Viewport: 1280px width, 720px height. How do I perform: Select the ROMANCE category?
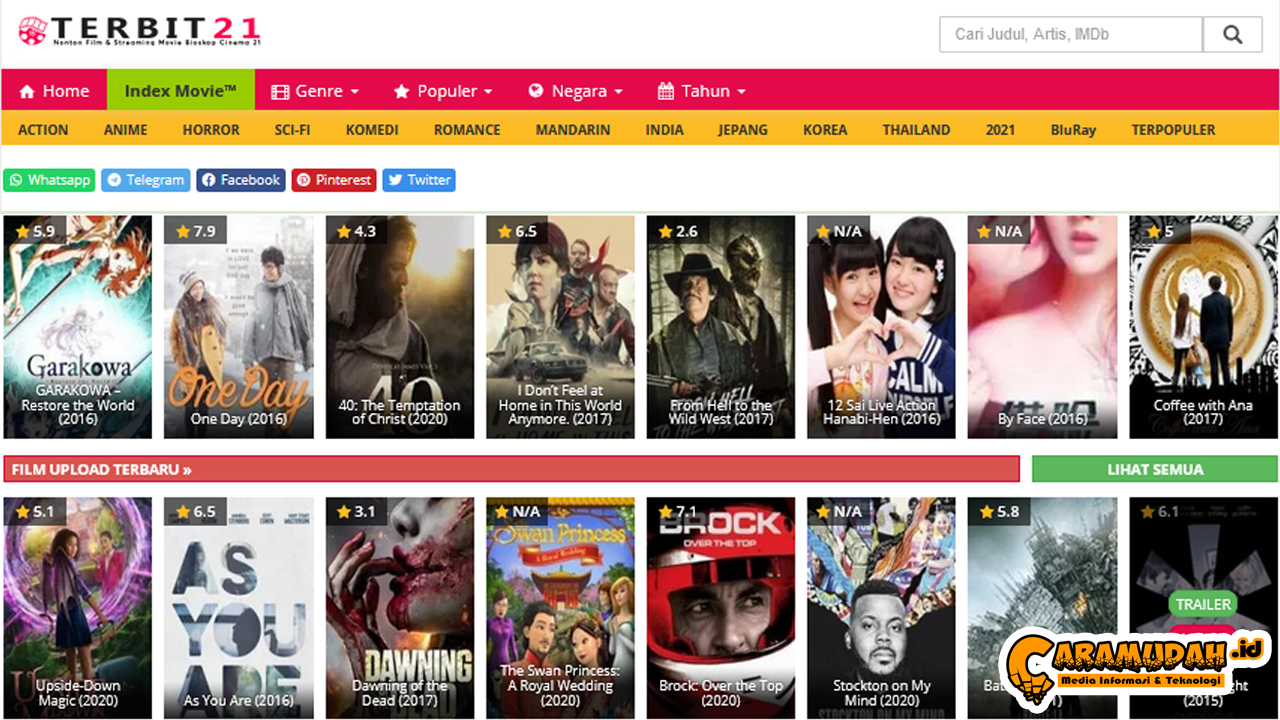pyautogui.click(x=467, y=130)
